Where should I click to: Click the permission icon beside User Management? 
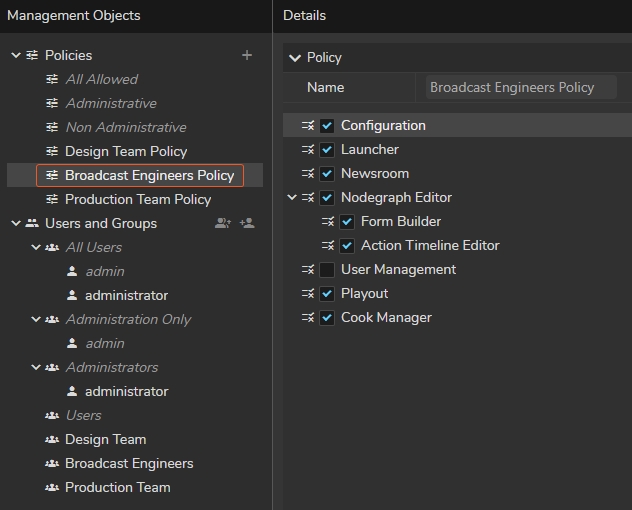coord(308,270)
